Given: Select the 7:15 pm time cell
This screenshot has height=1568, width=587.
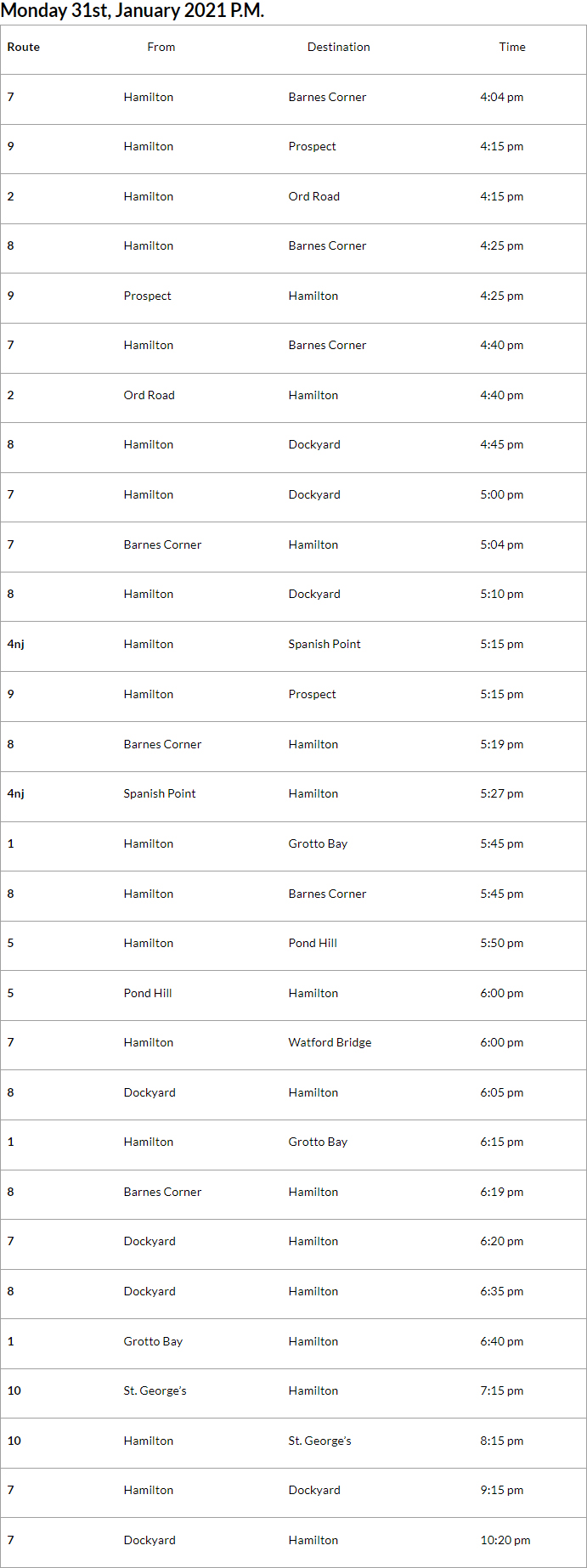Looking at the screenshot, I should (x=501, y=1391).
